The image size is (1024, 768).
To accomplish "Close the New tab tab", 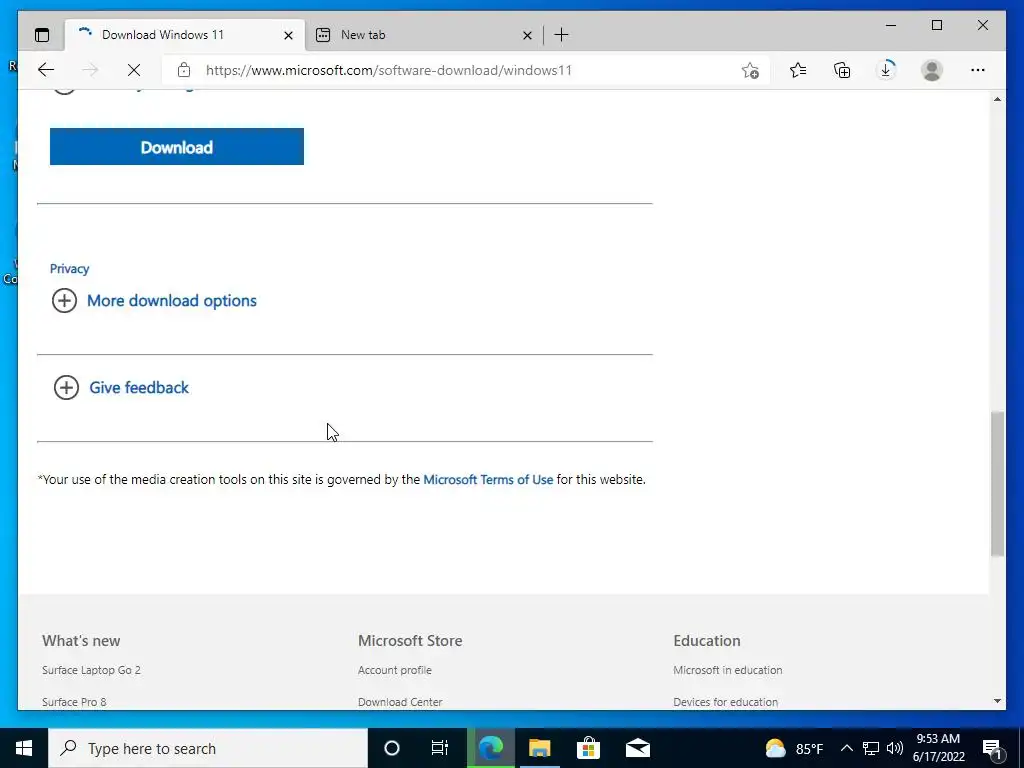I will point(527,35).
